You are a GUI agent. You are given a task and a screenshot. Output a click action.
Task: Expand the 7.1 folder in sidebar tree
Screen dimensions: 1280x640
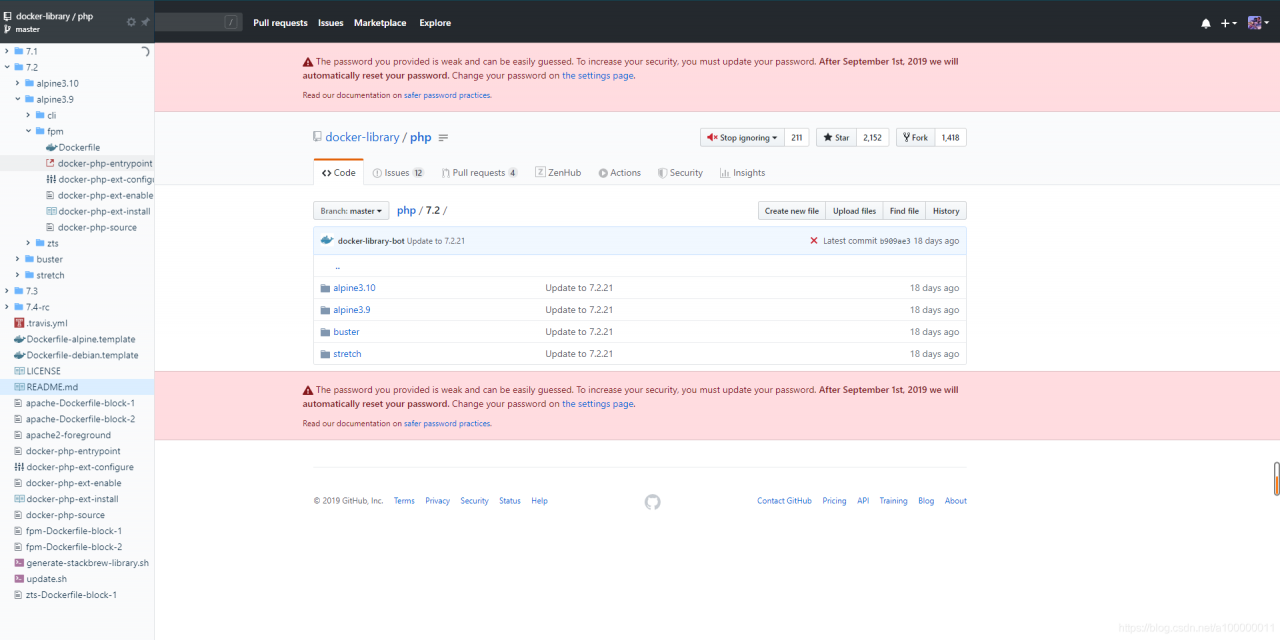click(7, 51)
